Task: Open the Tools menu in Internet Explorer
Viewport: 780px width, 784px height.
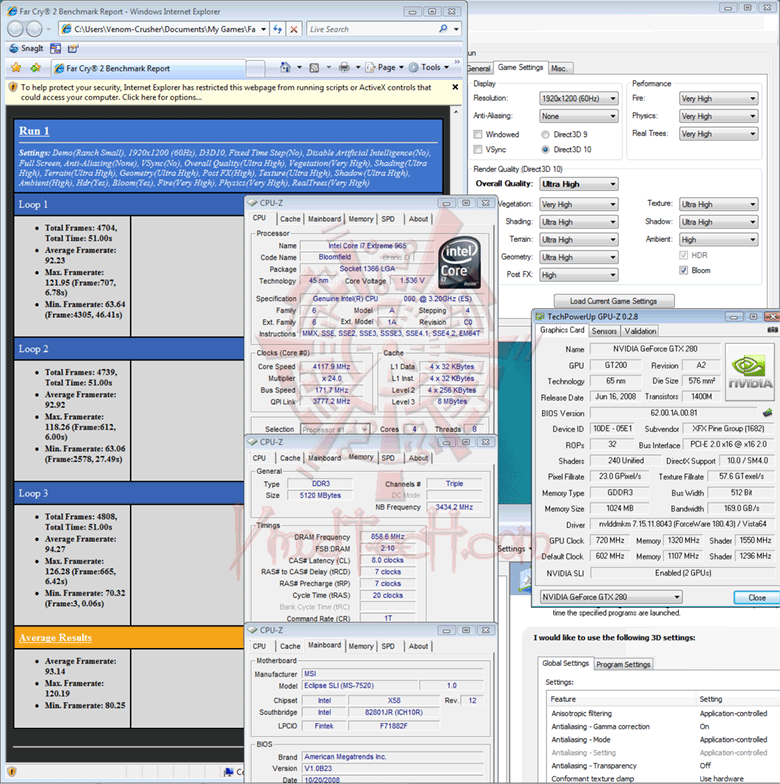Action: [429, 68]
